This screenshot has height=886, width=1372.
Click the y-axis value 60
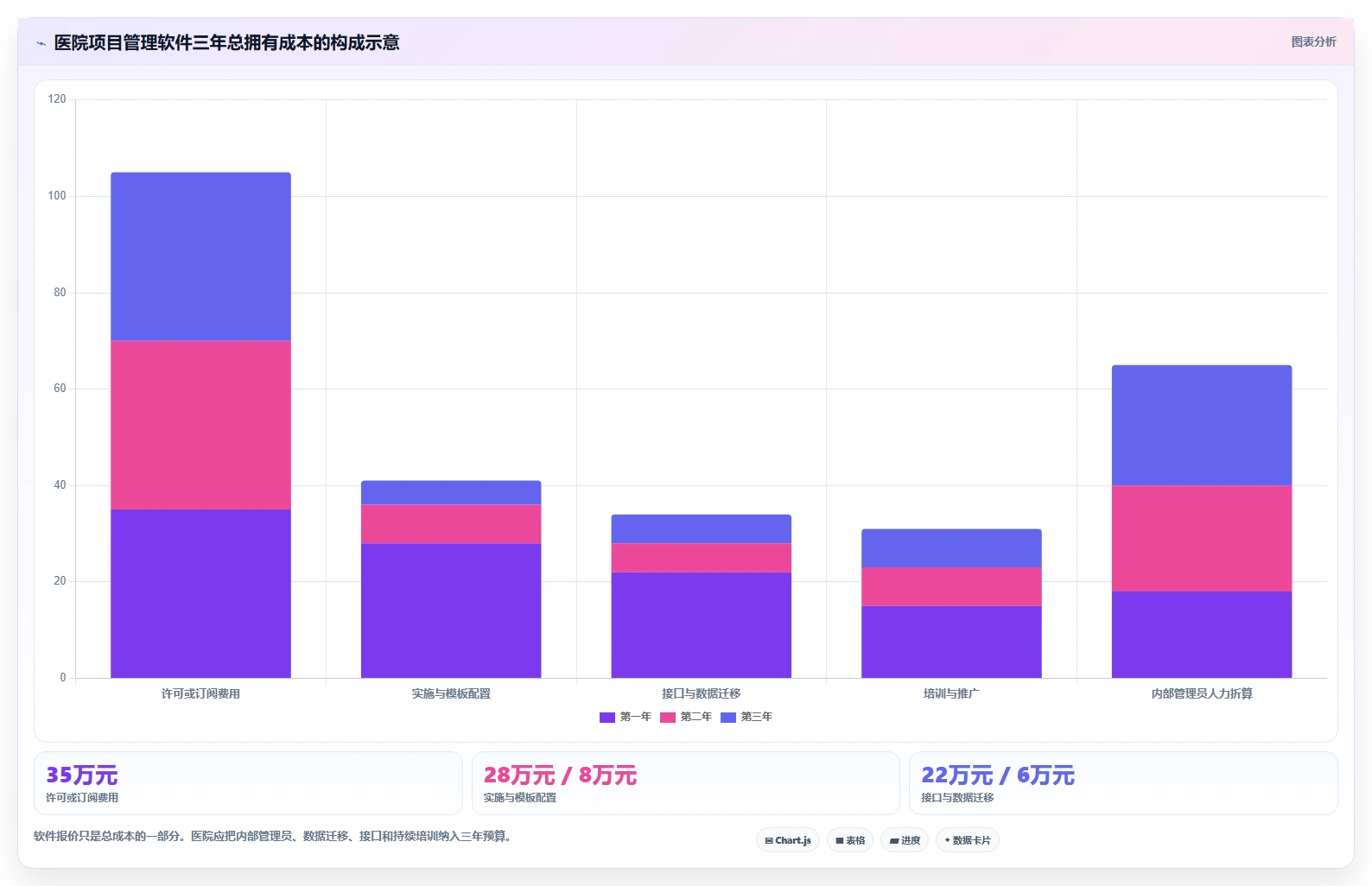point(60,389)
